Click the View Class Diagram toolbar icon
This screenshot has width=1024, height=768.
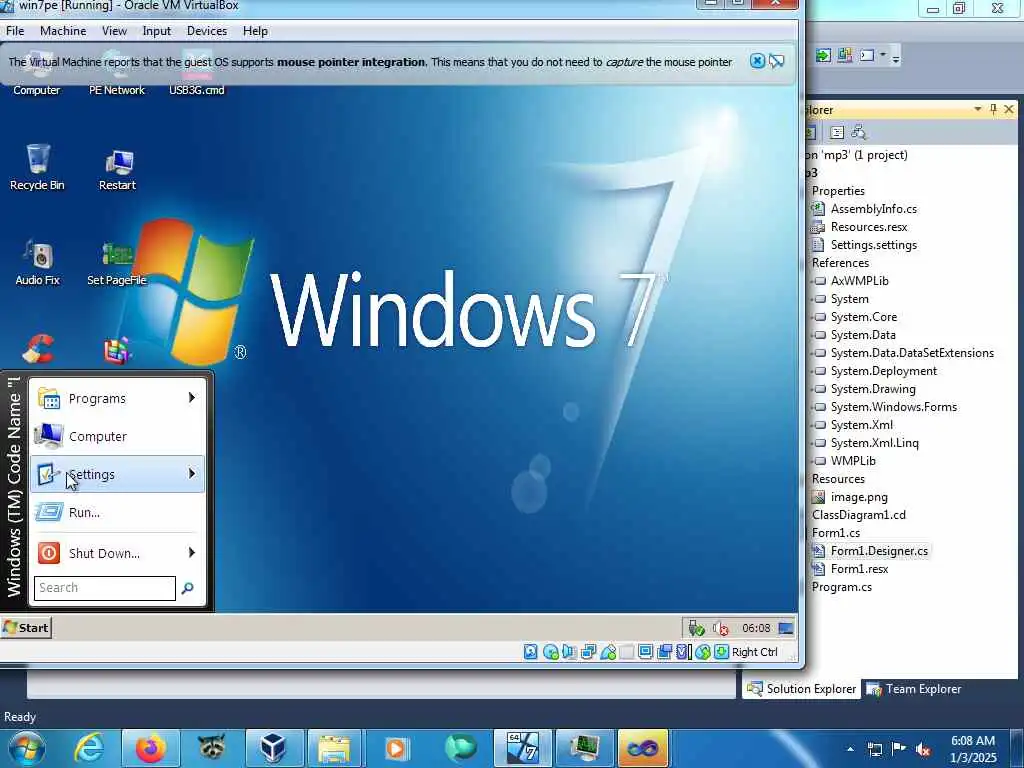click(x=859, y=133)
